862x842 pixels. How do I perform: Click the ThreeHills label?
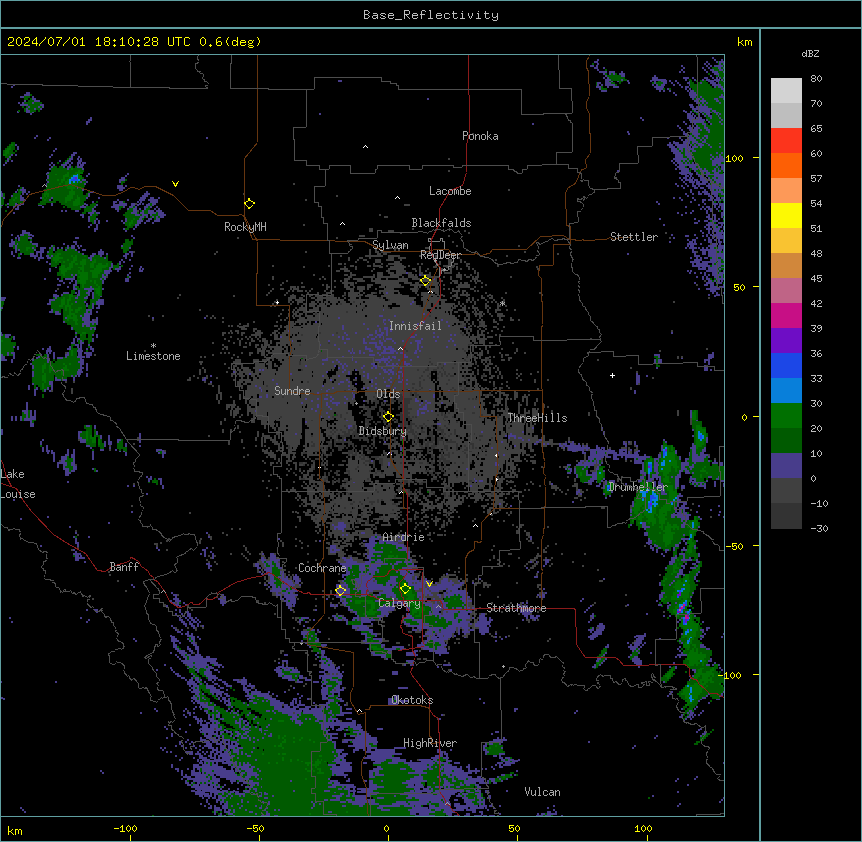[537, 418]
